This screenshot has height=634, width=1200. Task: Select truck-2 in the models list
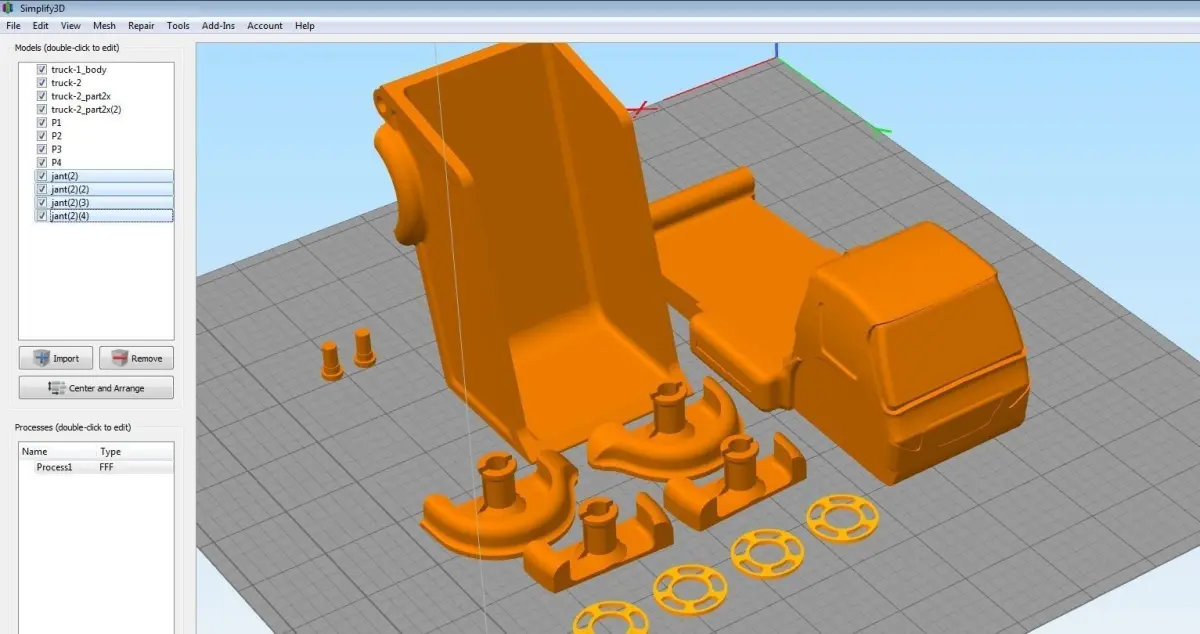(x=66, y=83)
